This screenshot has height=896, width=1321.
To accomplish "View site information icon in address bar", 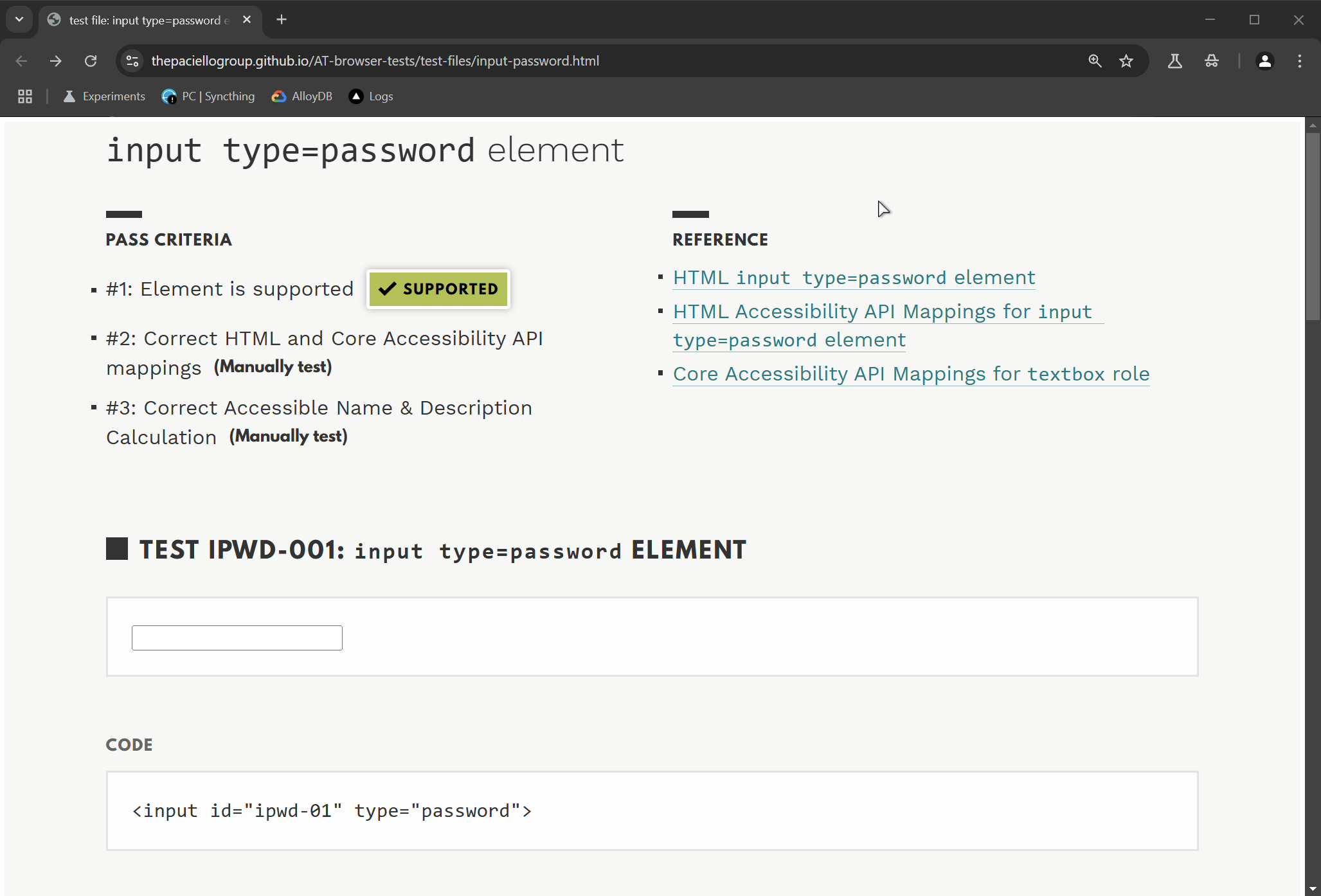I will [x=132, y=61].
